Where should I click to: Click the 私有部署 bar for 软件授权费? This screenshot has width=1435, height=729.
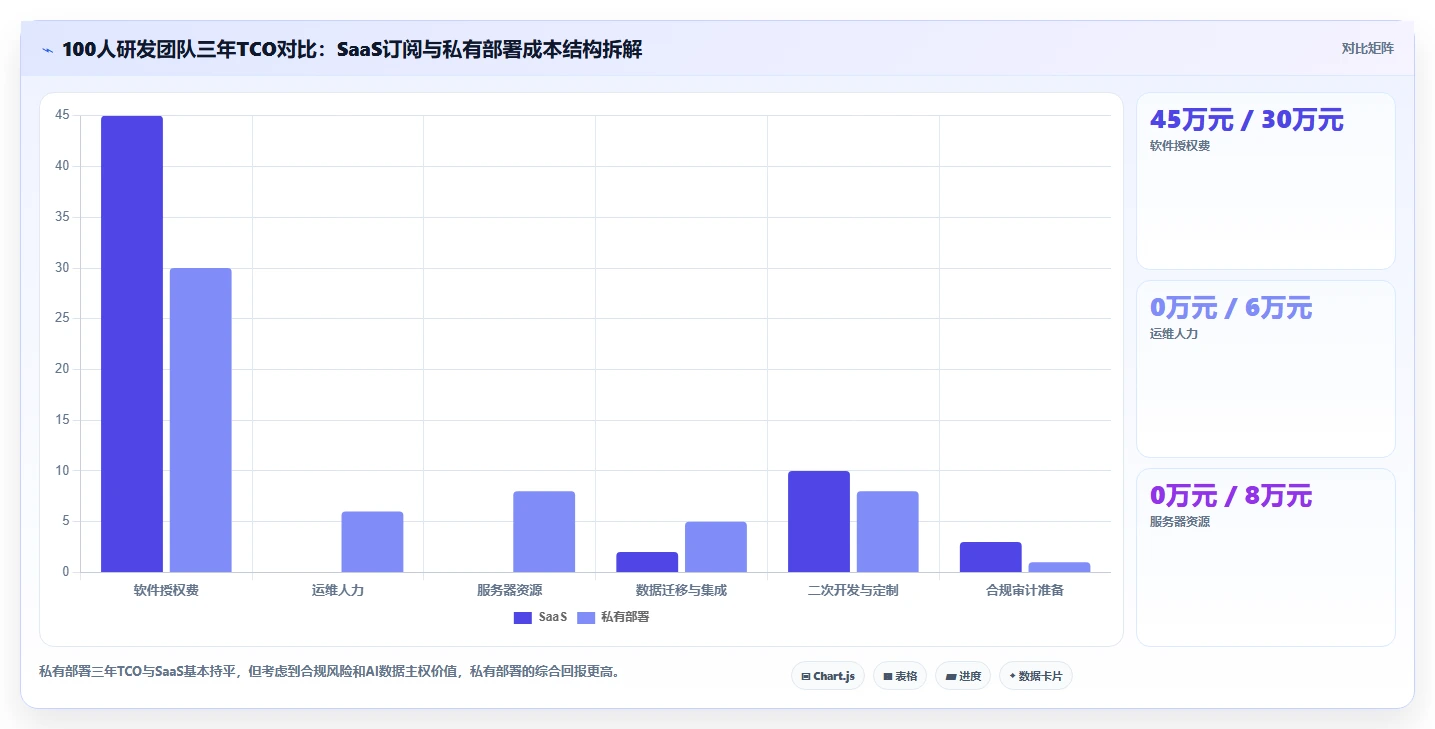point(201,420)
